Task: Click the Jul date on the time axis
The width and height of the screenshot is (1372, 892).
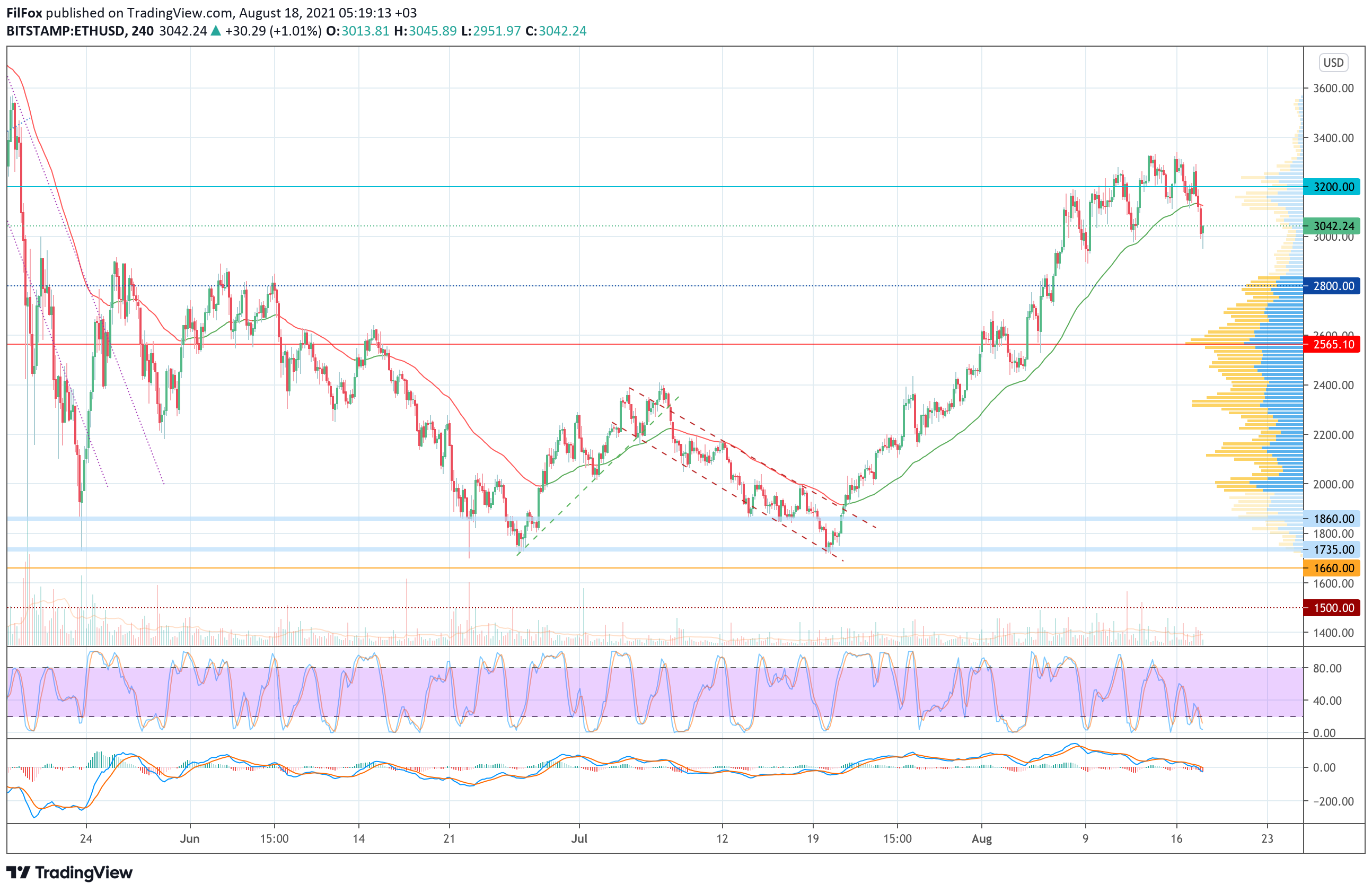Action: [x=579, y=838]
